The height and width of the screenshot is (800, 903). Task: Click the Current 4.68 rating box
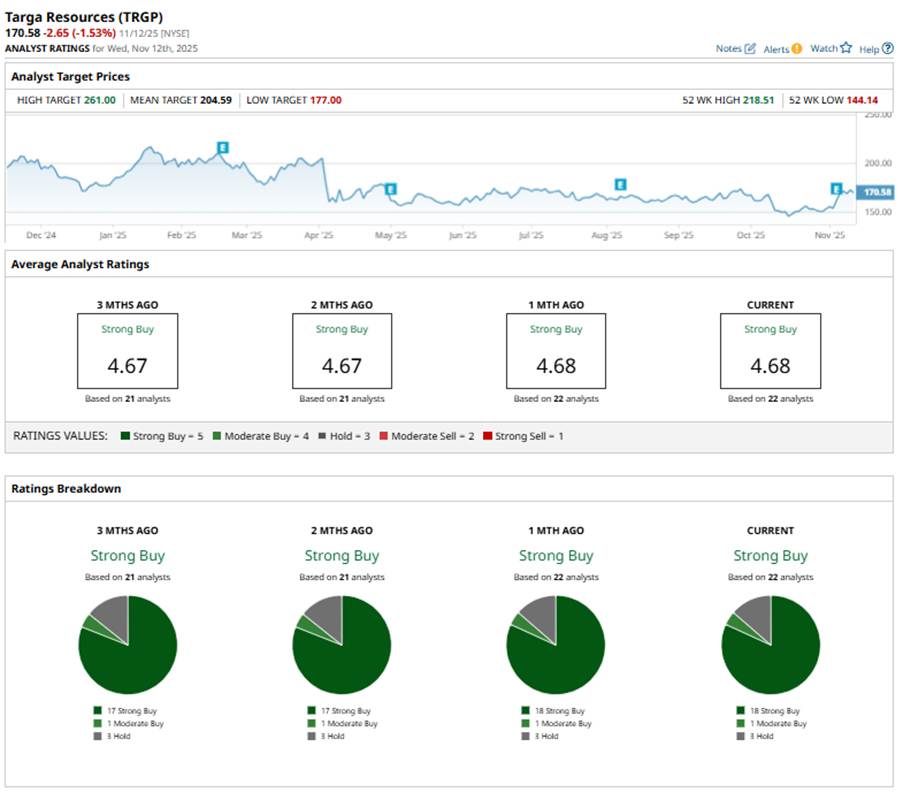coord(770,351)
